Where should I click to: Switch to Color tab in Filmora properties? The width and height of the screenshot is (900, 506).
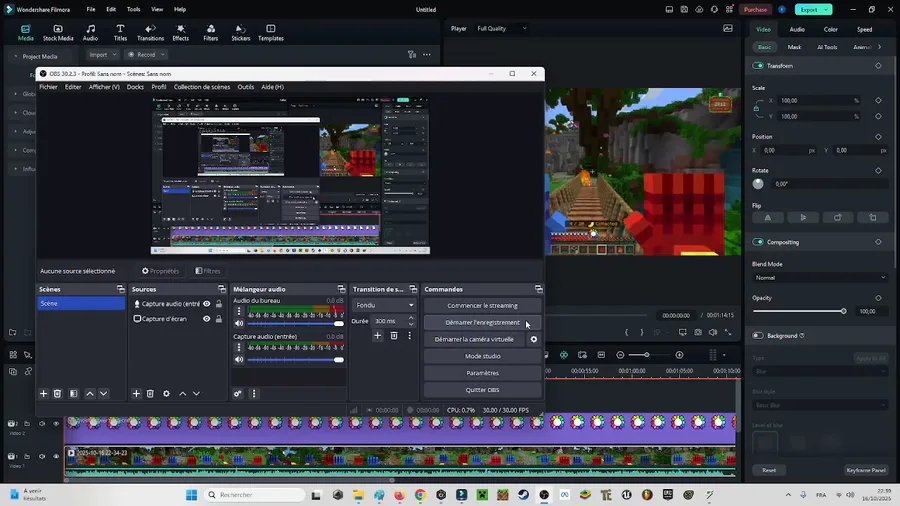(x=831, y=29)
